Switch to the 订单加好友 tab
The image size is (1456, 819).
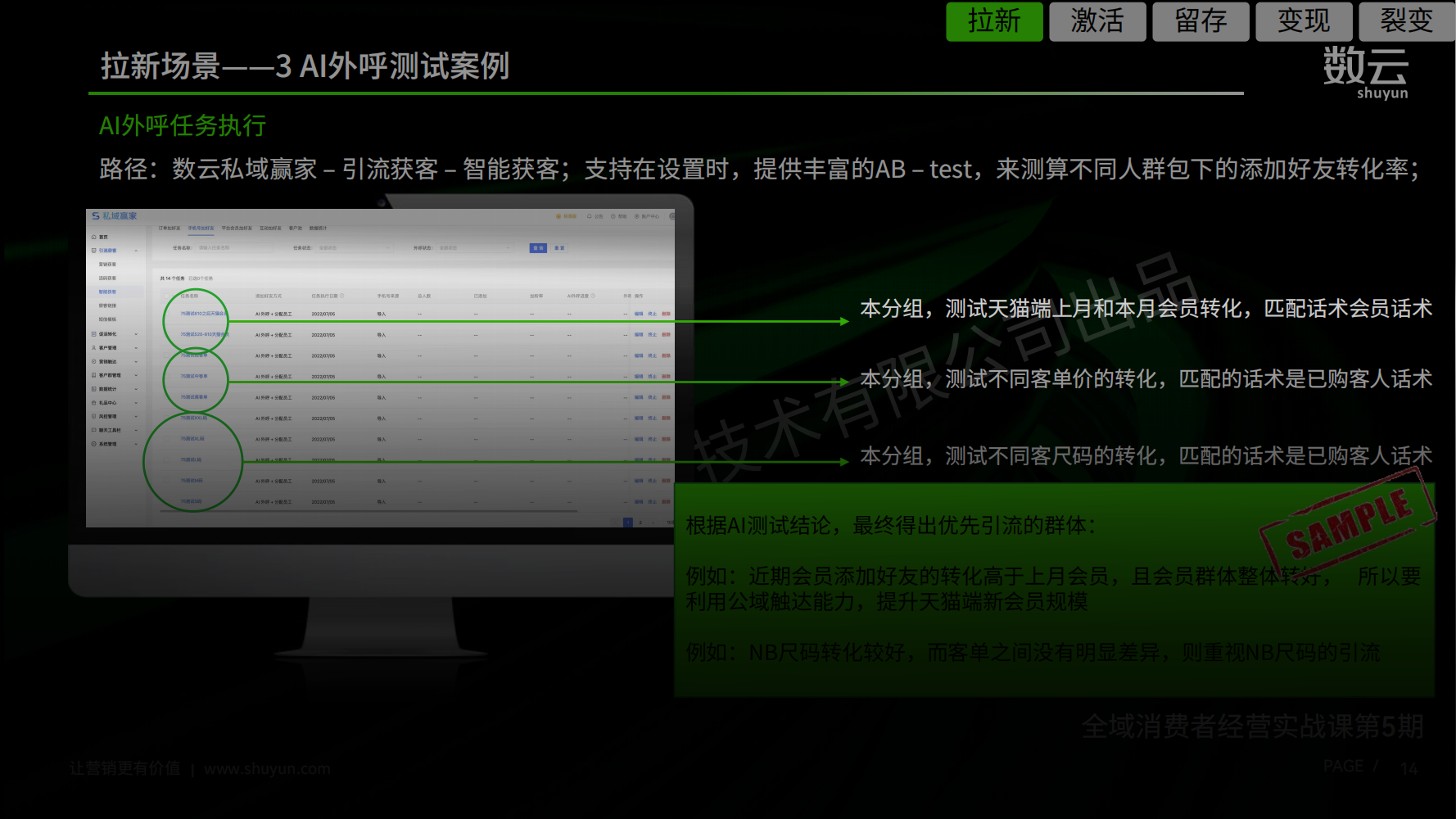(x=170, y=229)
